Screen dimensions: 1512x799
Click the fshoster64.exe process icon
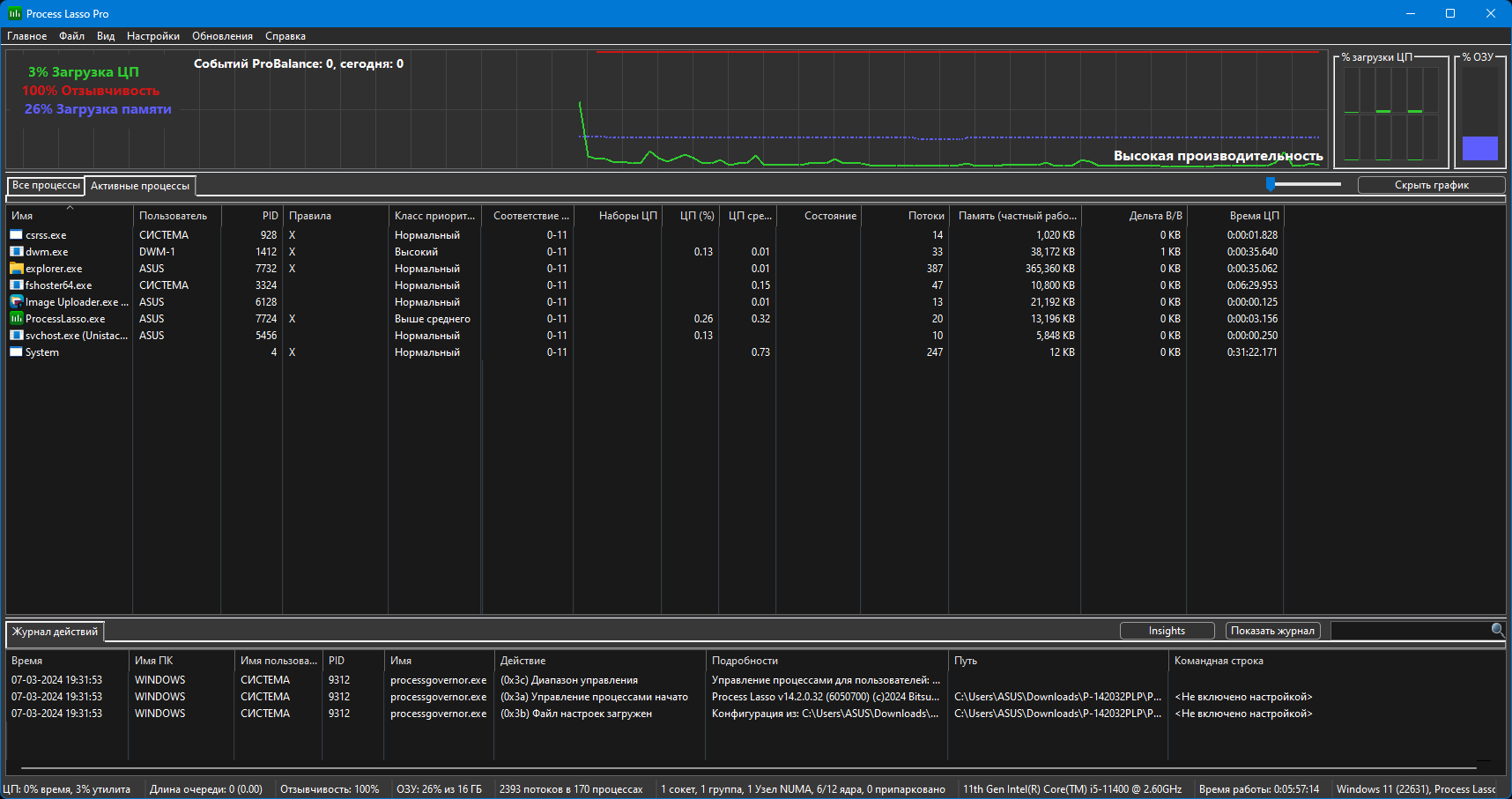(16, 285)
